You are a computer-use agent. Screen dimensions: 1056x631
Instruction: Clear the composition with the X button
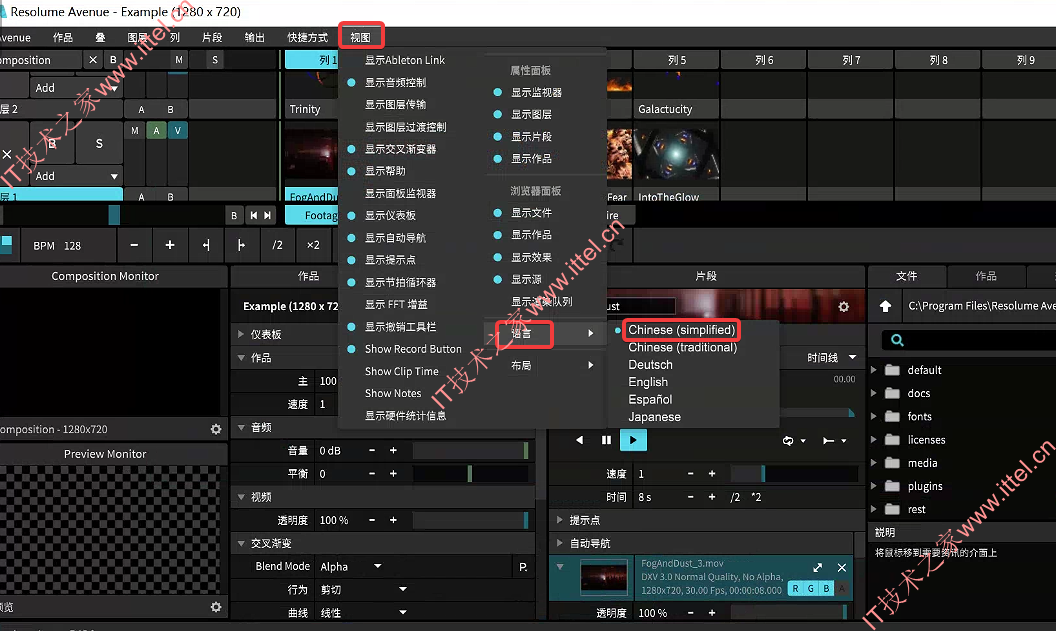(93, 60)
